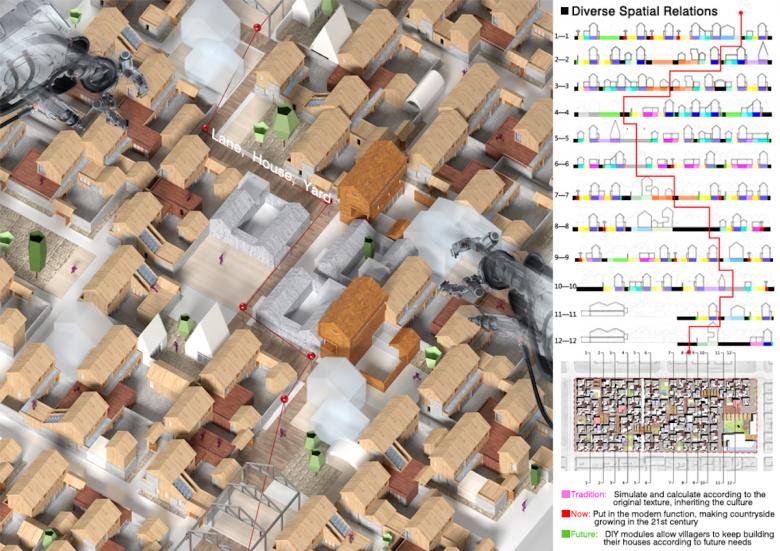Screen dimensions: 780x551
Task: Click the green Future legend swatch
Action: tap(566, 534)
